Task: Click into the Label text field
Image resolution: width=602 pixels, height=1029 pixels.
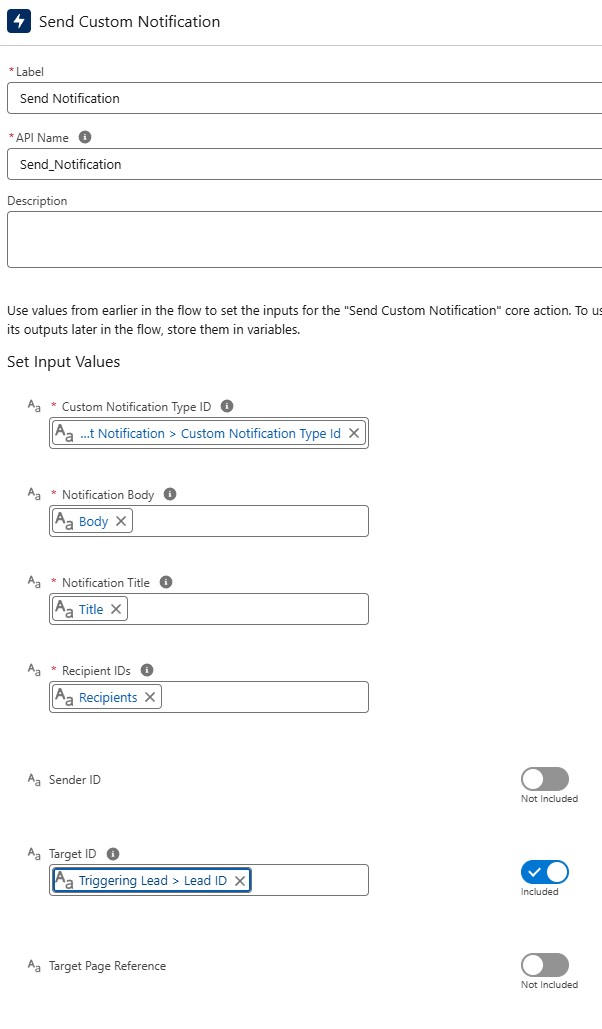Action: coord(300,98)
